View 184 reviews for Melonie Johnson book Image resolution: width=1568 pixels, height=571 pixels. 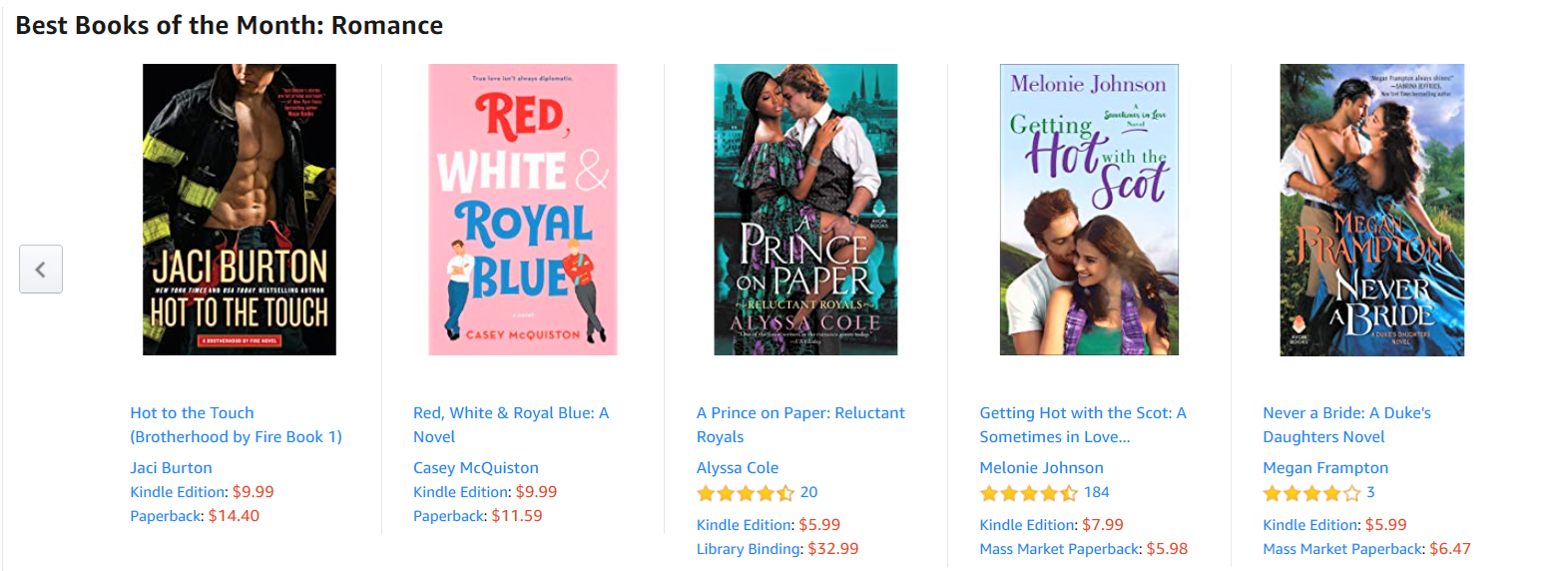1097,492
